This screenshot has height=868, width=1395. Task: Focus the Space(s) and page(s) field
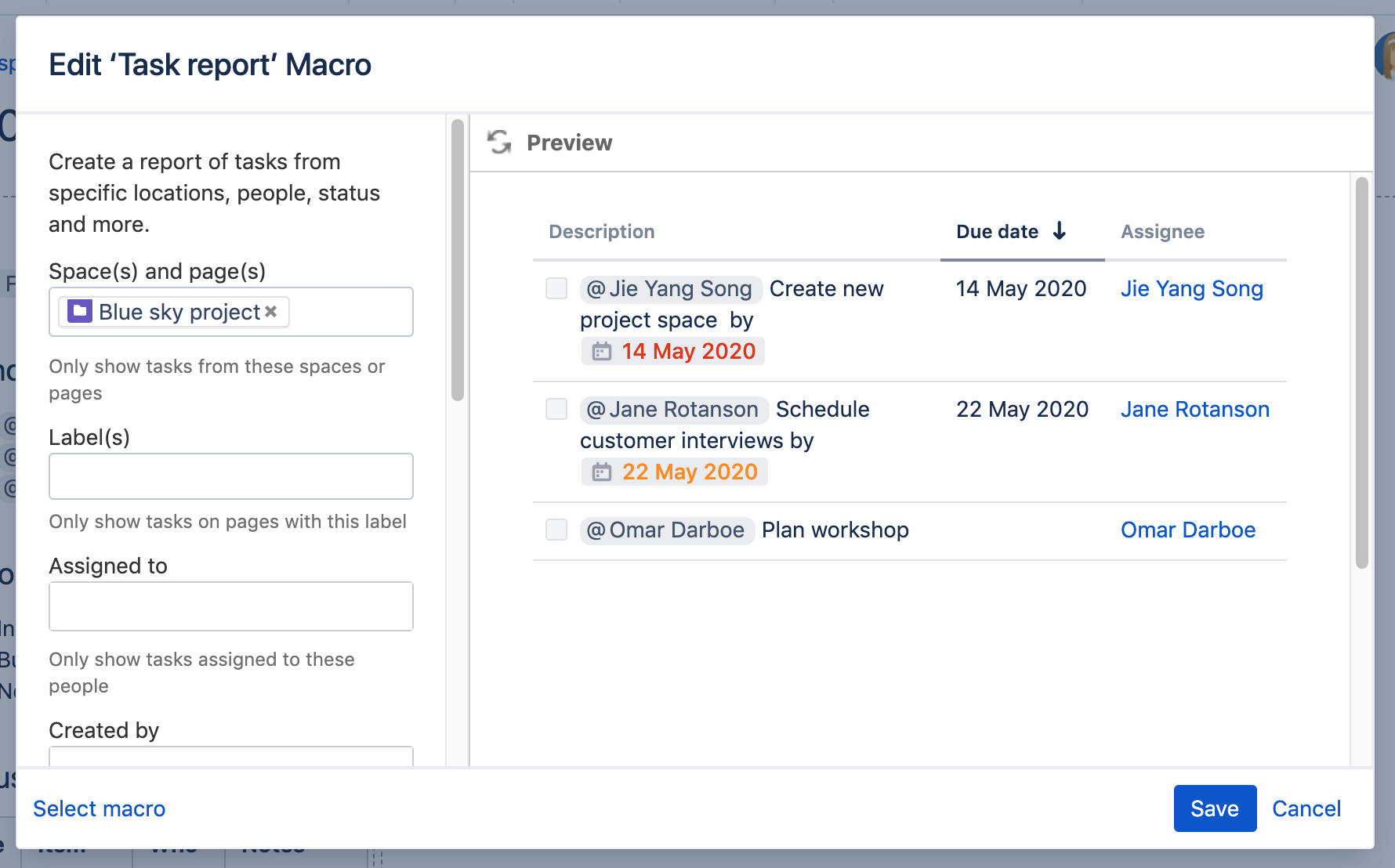point(231,312)
